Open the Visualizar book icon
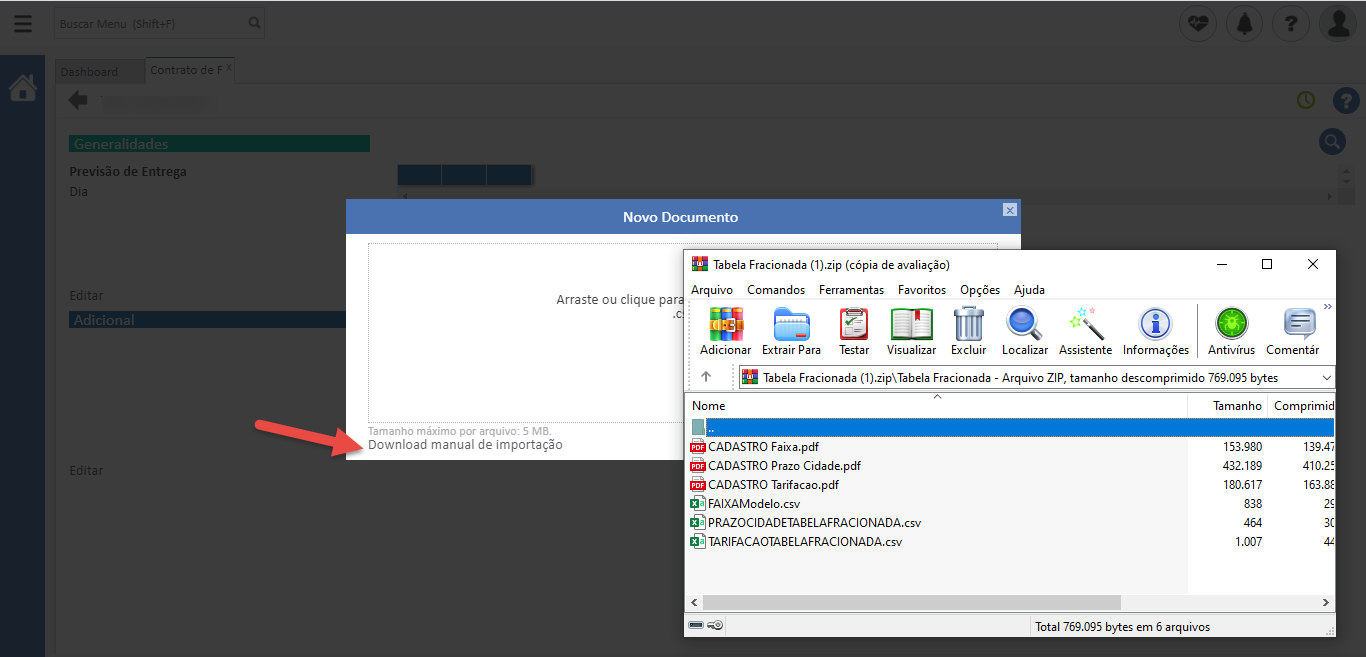 click(911, 325)
